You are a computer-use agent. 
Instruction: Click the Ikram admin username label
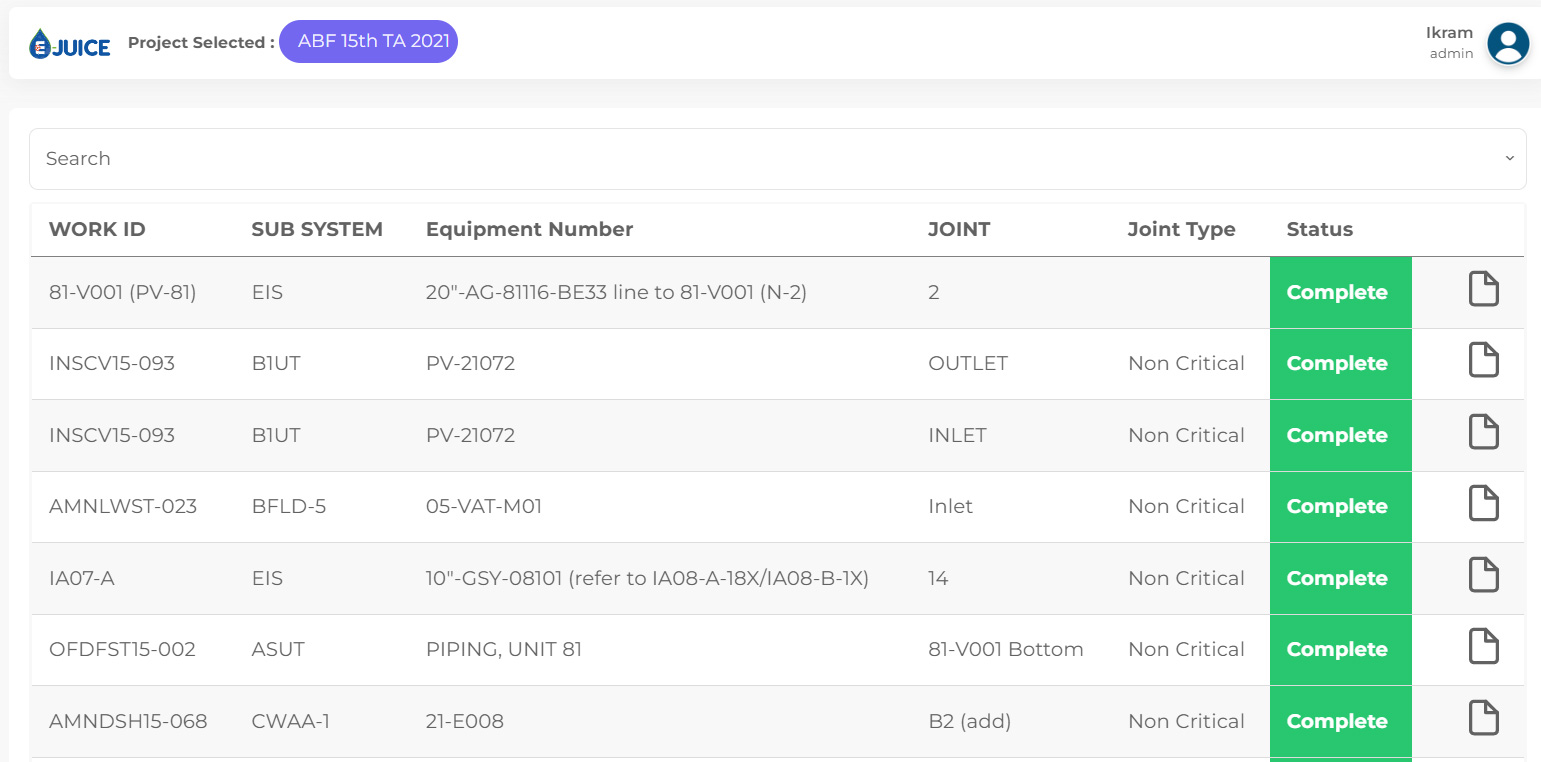1449,33
